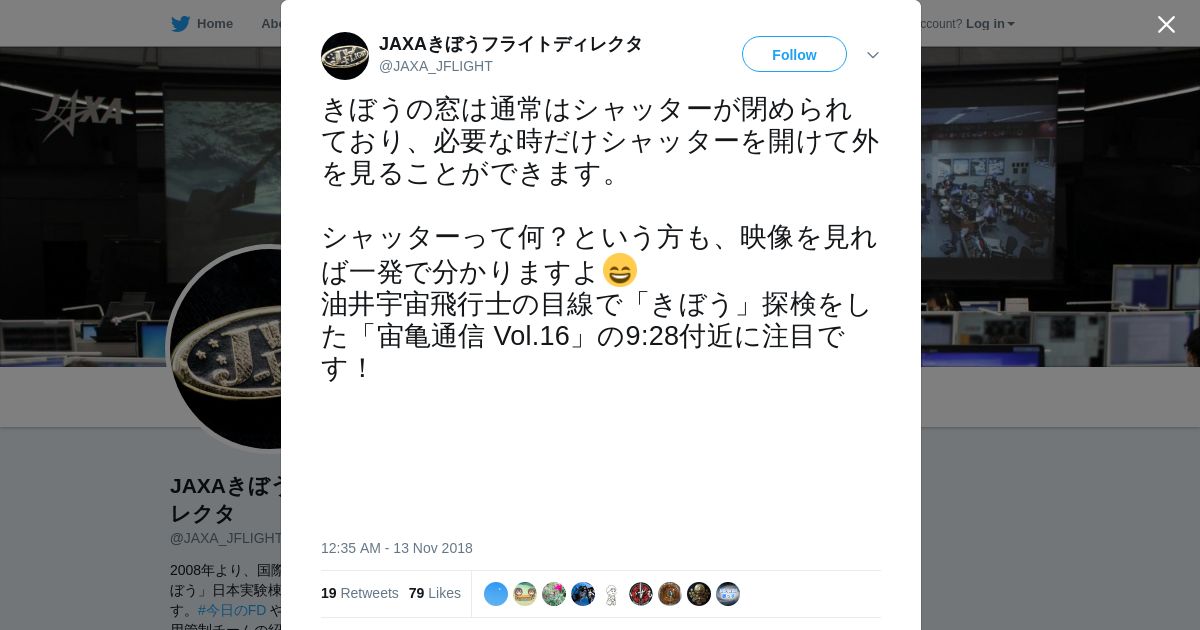Open the second liker avatar with the green face
The width and height of the screenshot is (1200, 630).
click(x=525, y=594)
